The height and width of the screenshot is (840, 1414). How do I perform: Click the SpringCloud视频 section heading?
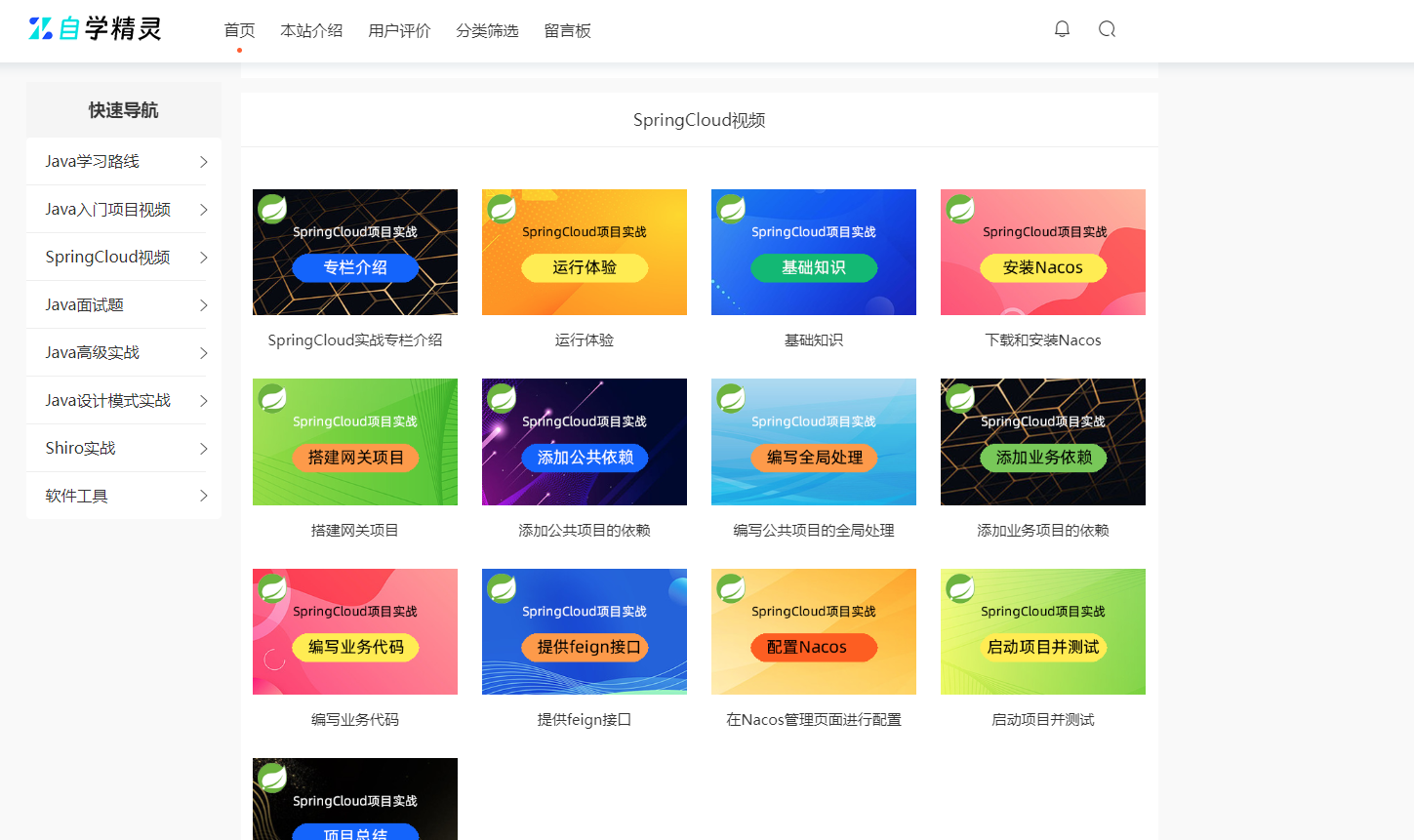pos(700,120)
